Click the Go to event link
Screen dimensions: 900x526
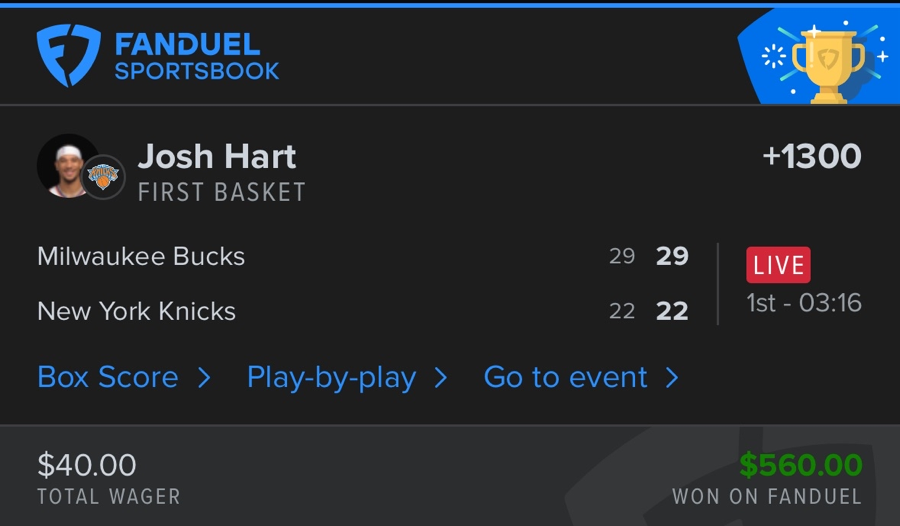click(x=565, y=377)
